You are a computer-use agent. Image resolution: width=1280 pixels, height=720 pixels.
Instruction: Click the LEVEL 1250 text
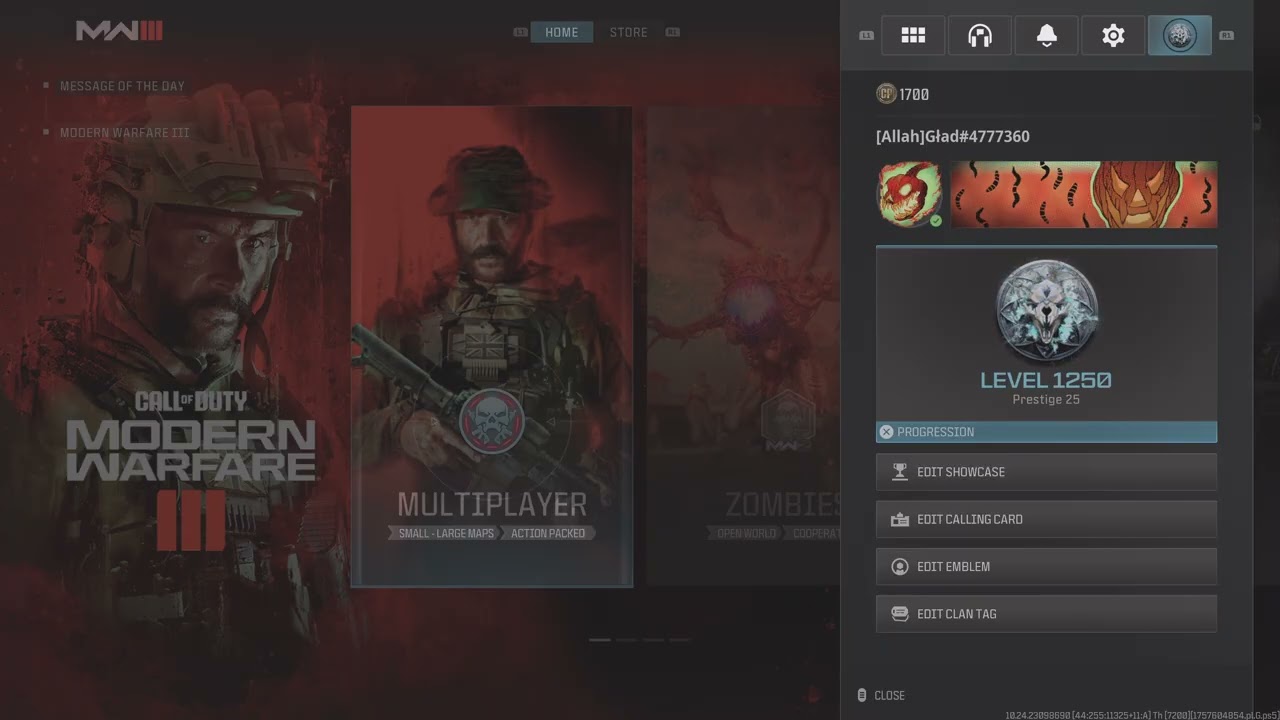[x=1046, y=380]
